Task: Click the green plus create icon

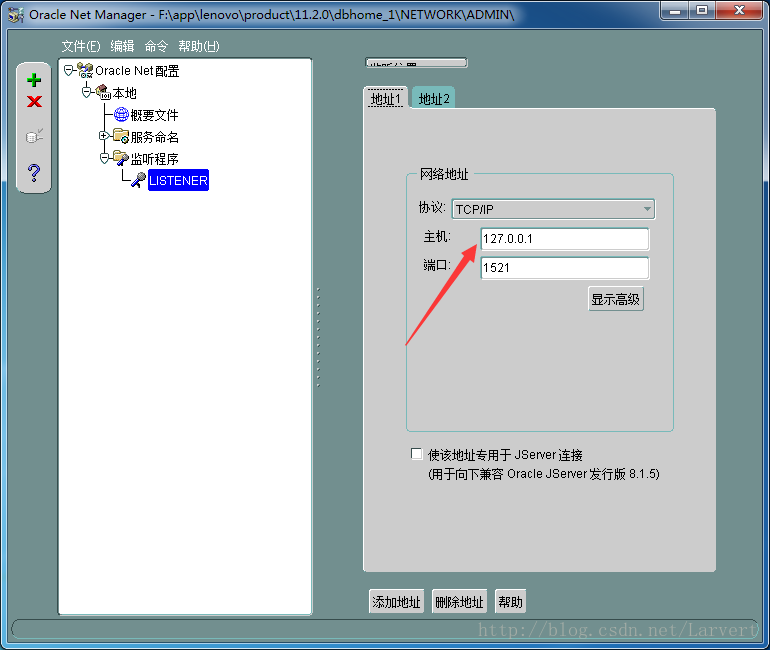Action: [34, 80]
